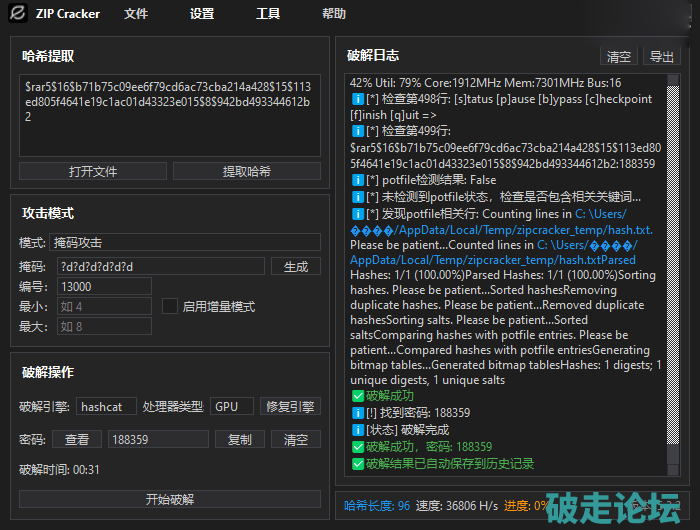The height and width of the screenshot is (530, 700).
Task: Copy the password with 复制 button
Action: point(240,439)
